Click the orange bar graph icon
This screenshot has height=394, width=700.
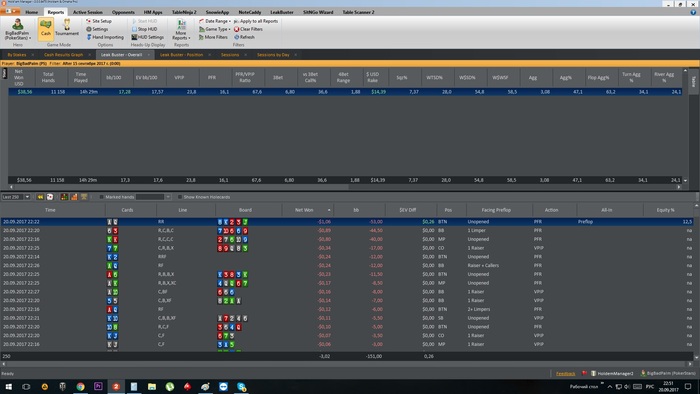(x=74, y=197)
